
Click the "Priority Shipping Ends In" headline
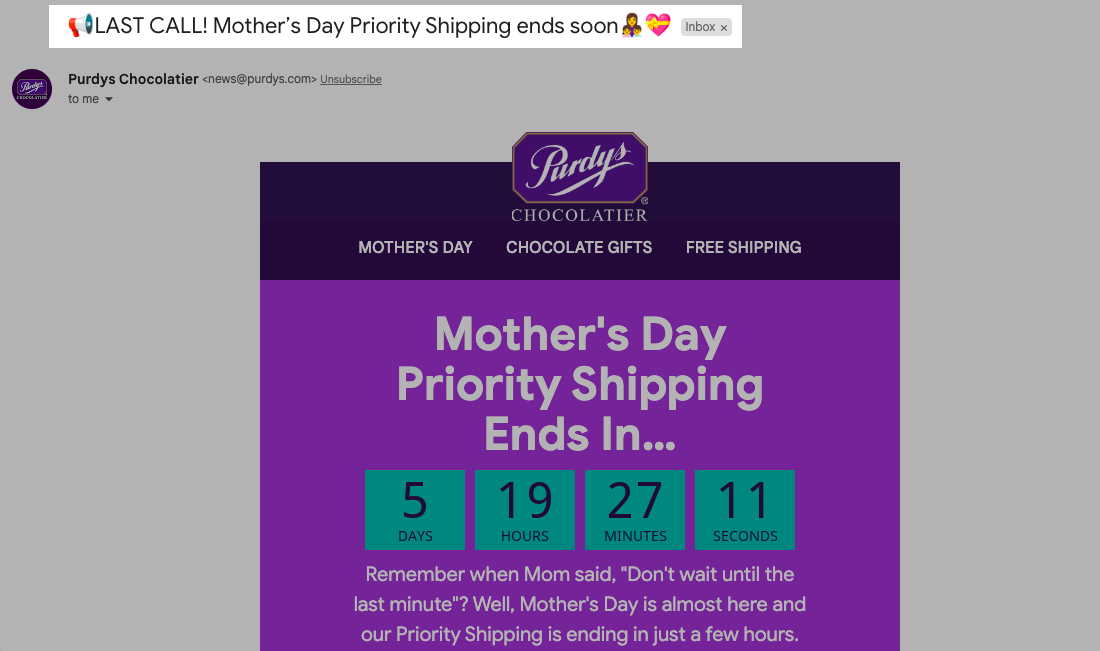coord(580,384)
